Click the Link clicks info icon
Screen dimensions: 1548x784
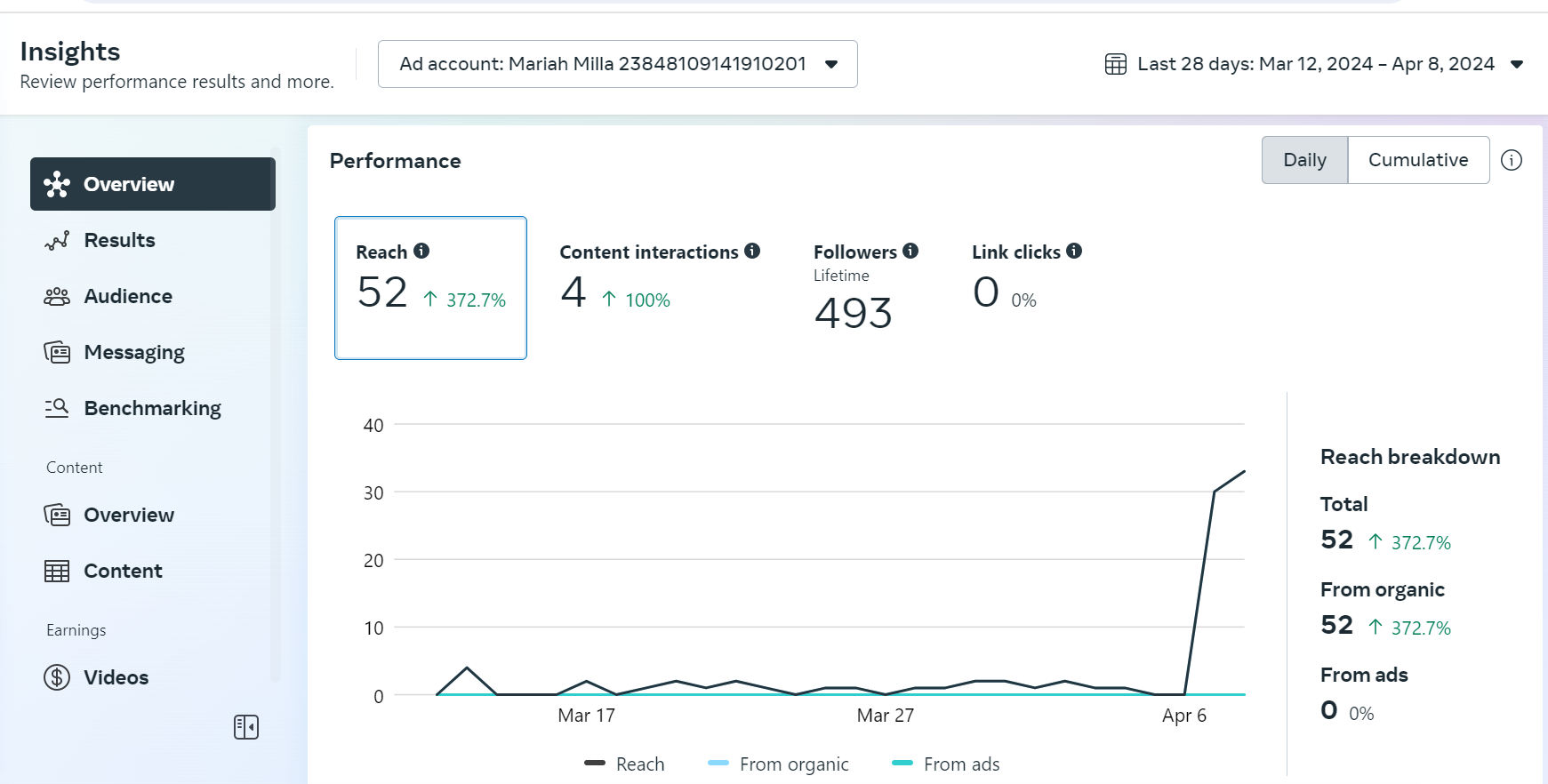pyautogui.click(x=1074, y=252)
